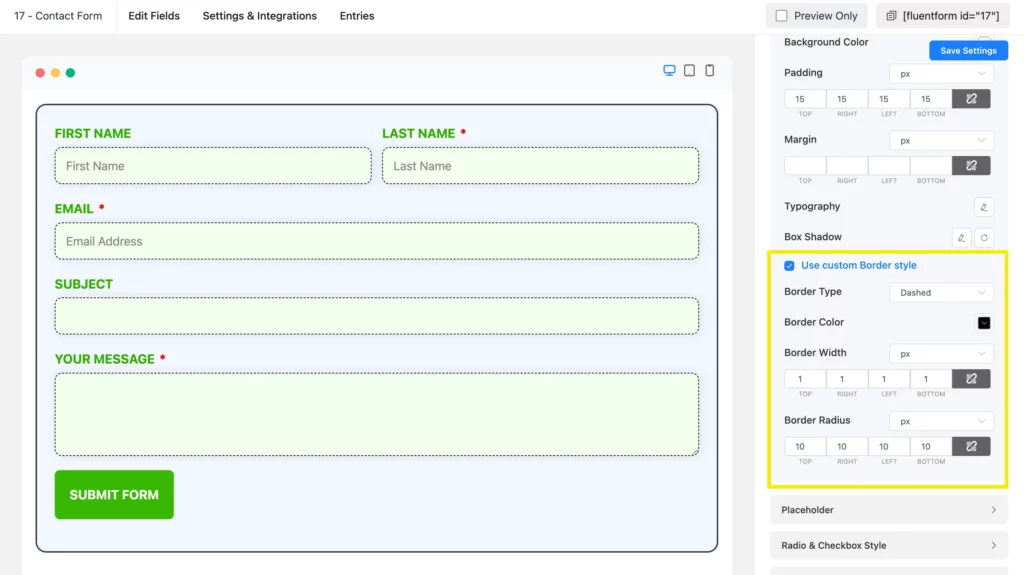Click the red close dot in preview
The height and width of the screenshot is (575, 1024).
(x=40, y=73)
